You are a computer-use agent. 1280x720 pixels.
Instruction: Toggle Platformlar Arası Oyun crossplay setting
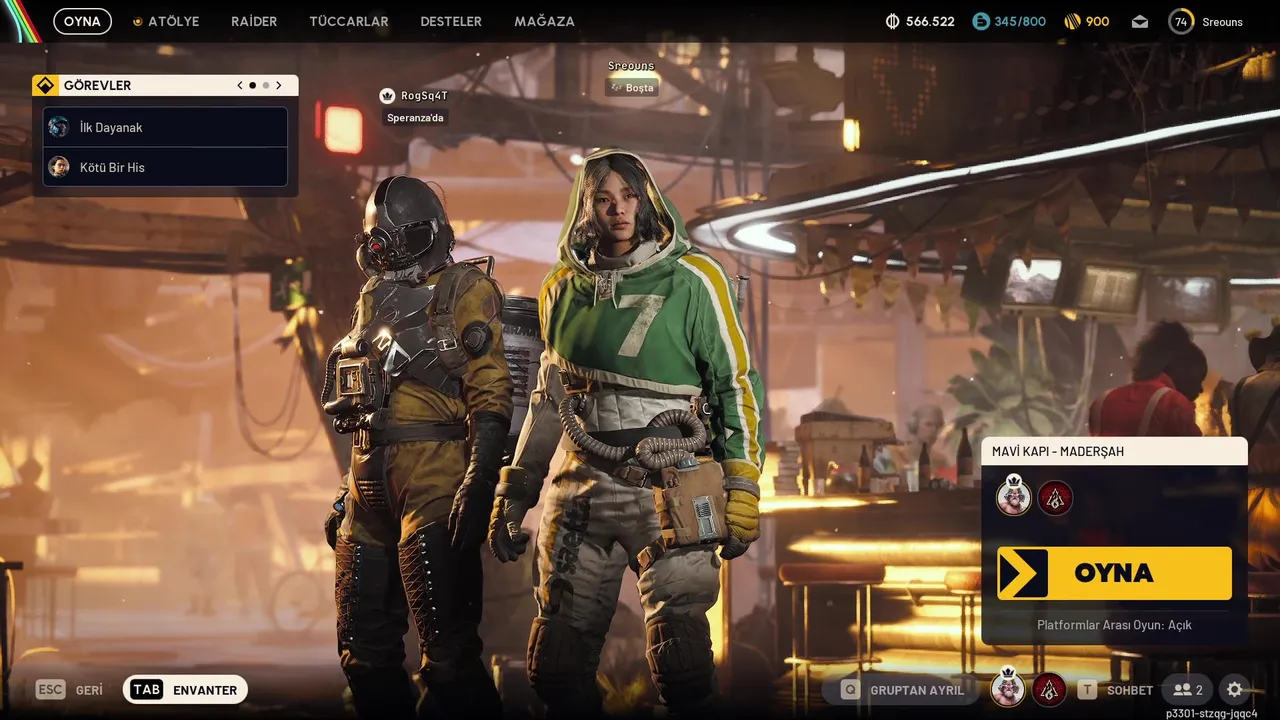[x=1114, y=625]
